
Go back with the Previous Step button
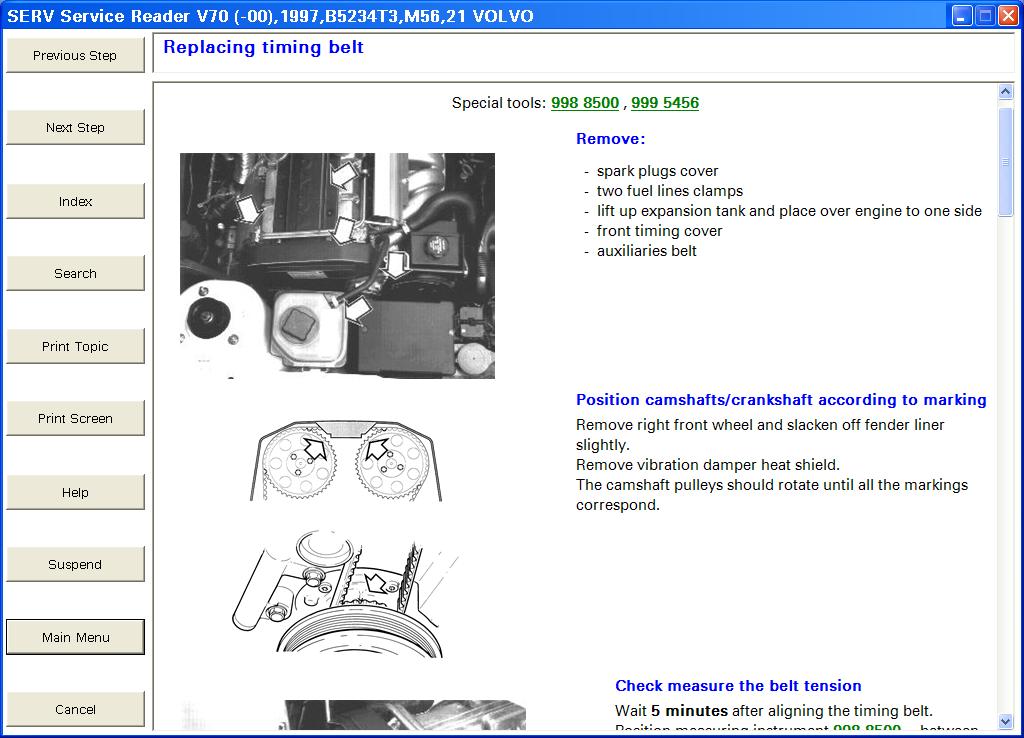(75, 56)
